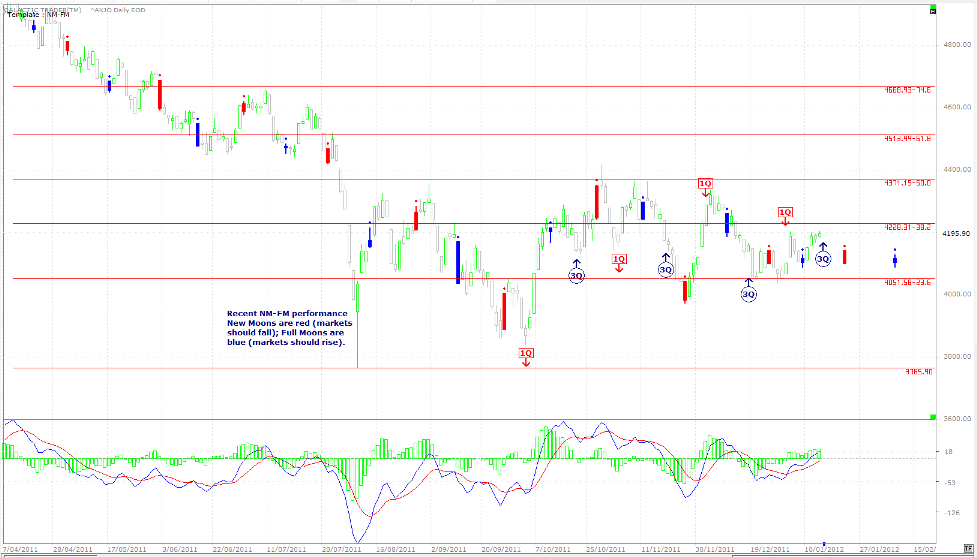Click the 4228.31-38.2 retracement label
The width and height of the screenshot is (977, 557).
click(x=908, y=227)
